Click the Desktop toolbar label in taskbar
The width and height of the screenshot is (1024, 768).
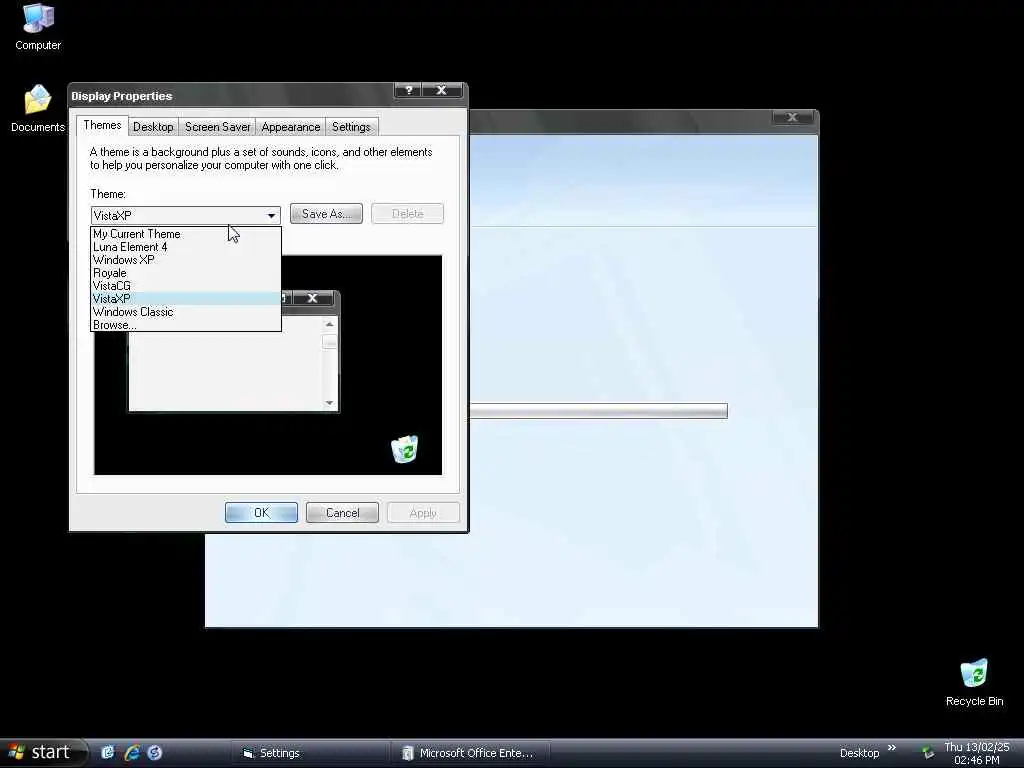pos(859,753)
